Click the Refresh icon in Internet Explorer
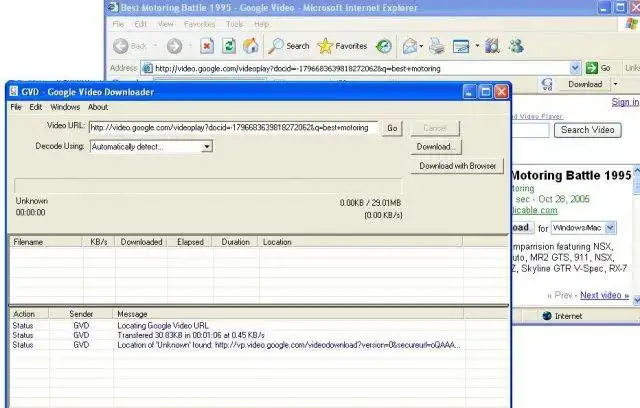 click(x=229, y=46)
